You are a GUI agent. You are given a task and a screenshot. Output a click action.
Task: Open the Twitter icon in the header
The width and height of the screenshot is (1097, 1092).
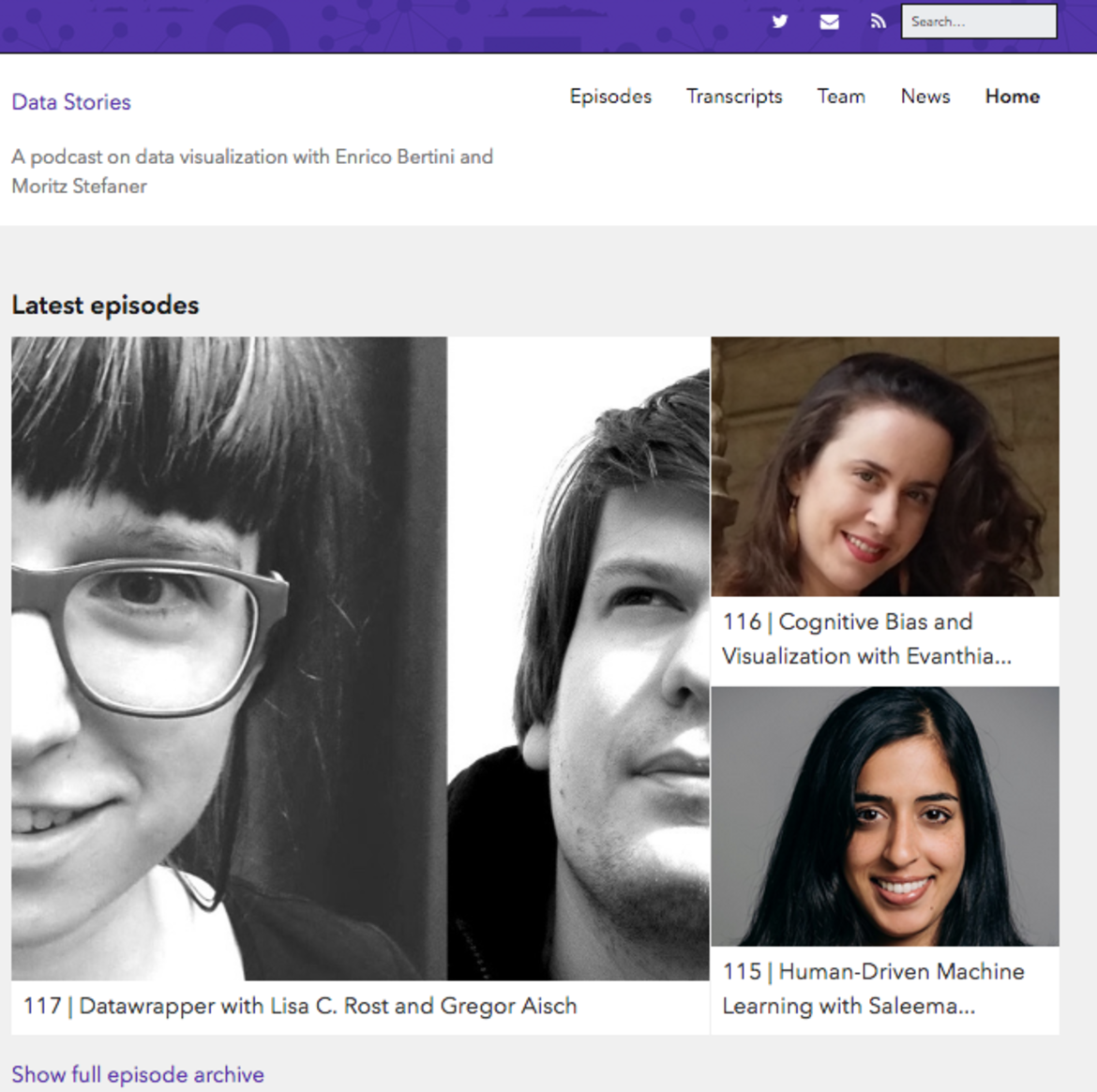pos(779,22)
